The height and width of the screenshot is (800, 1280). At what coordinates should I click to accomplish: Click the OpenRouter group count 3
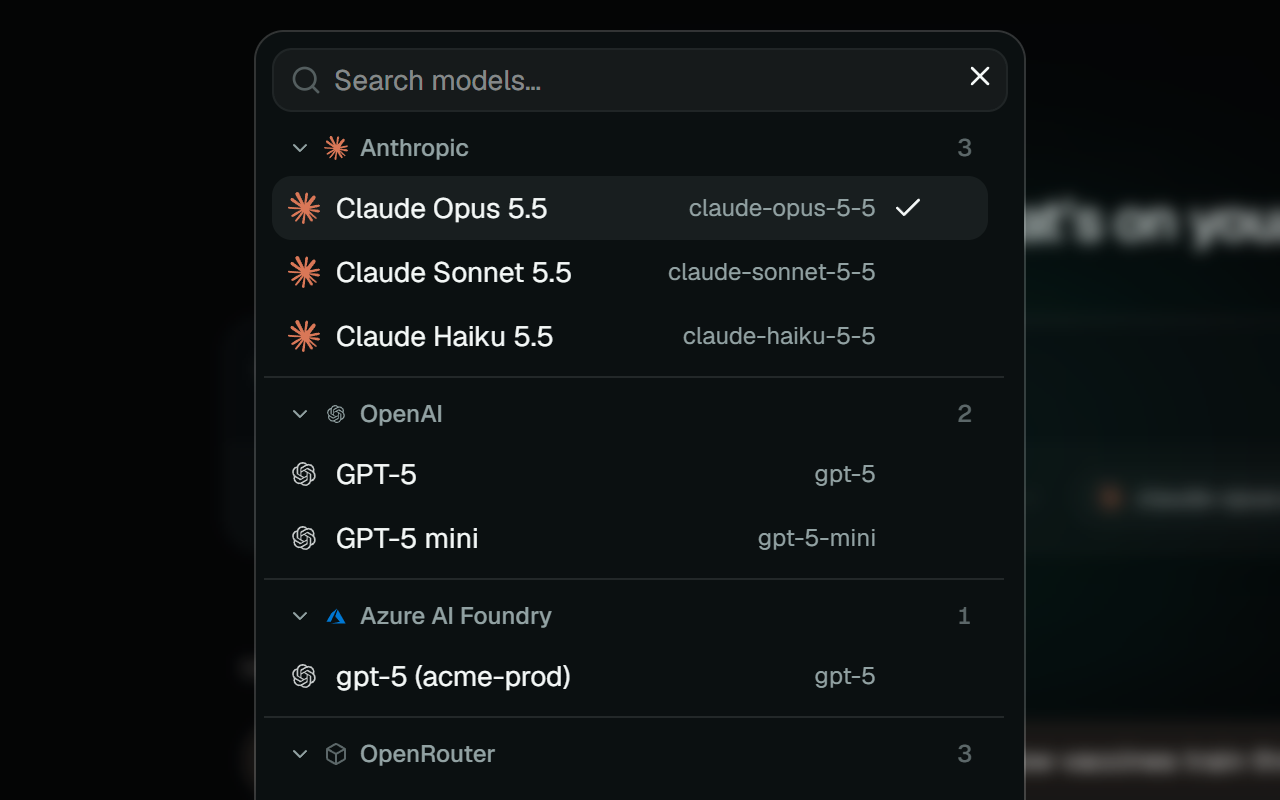click(964, 754)
